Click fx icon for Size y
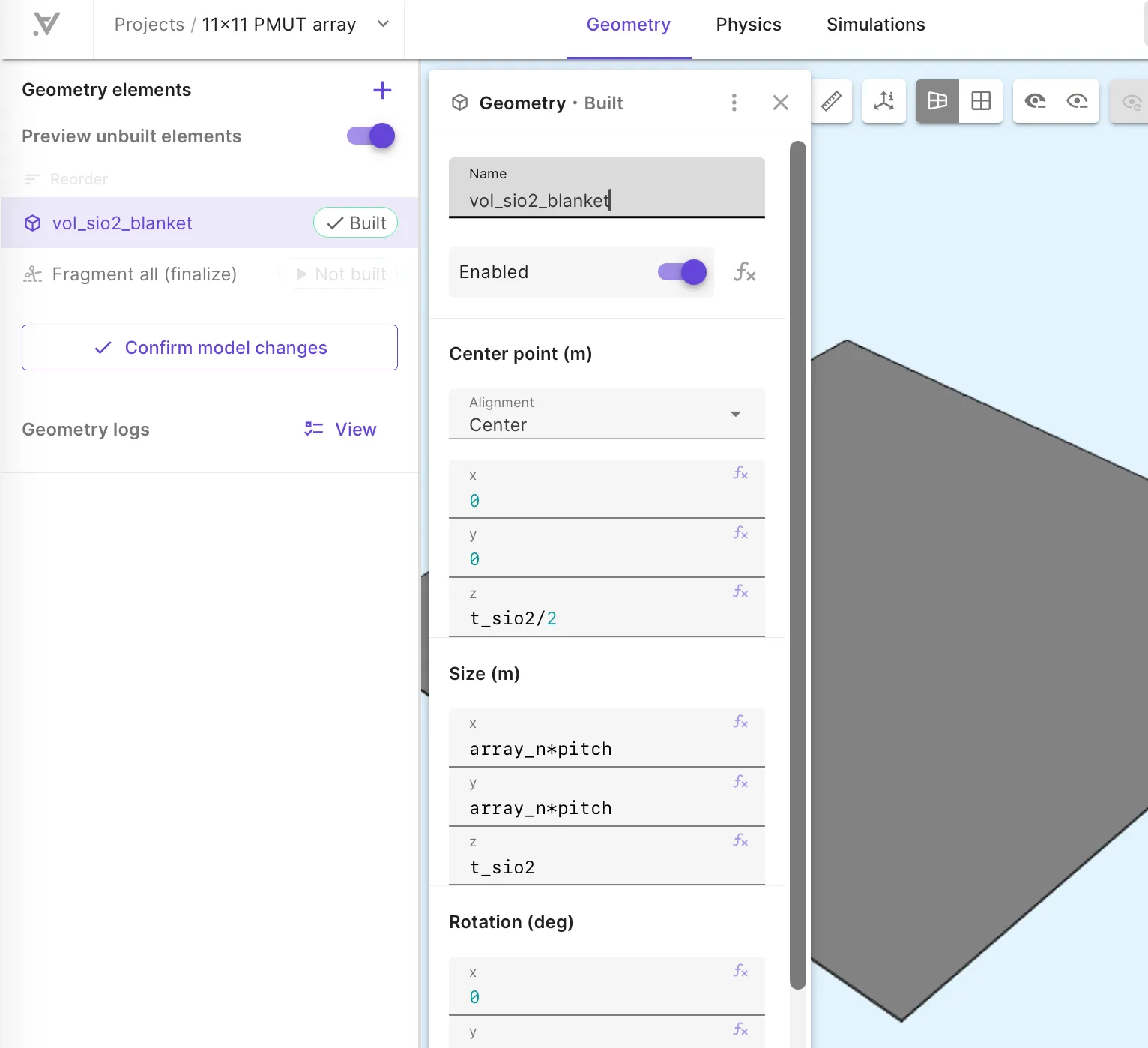The height and width of the screenshot is (1048, 1148). 740,782
